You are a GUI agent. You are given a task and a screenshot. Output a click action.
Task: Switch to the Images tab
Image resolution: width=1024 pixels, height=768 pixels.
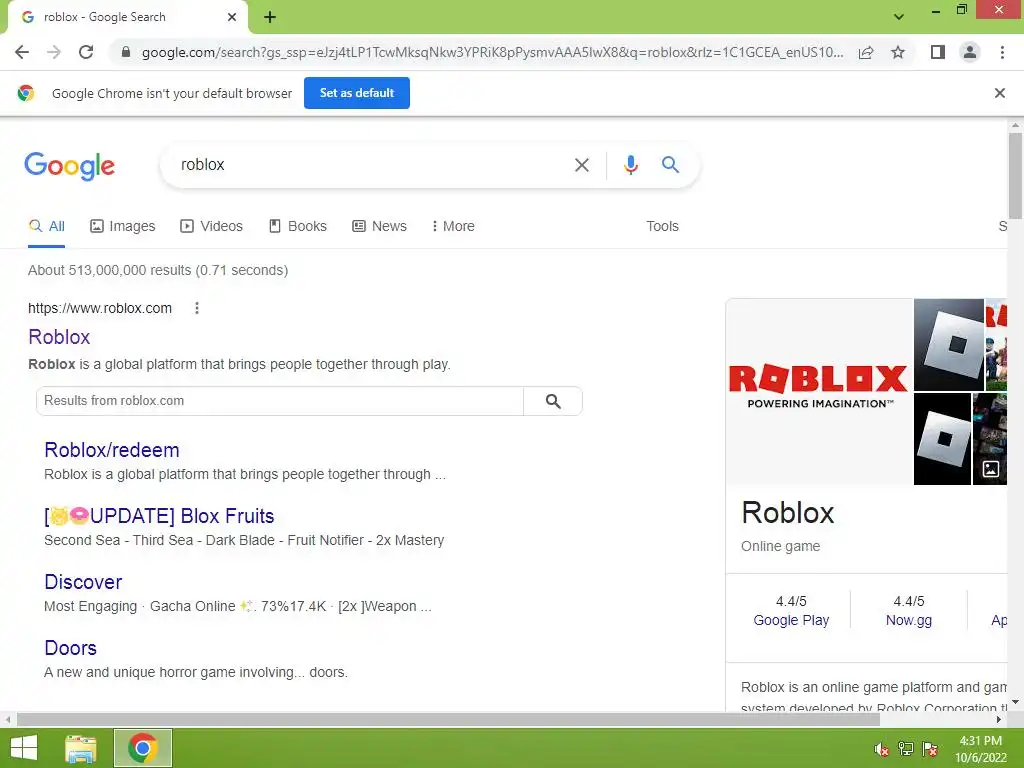click(123, 227)
